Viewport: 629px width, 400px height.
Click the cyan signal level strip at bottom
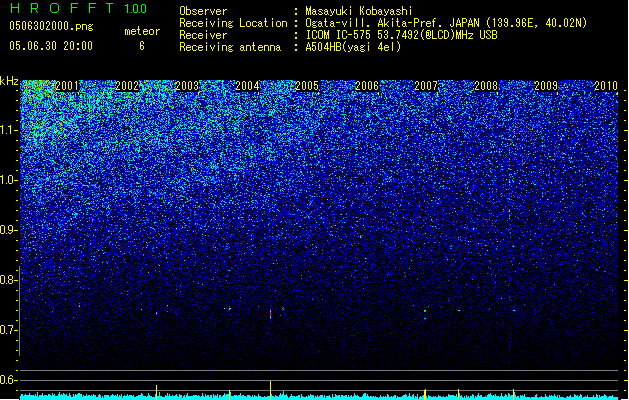click(319, 397)
